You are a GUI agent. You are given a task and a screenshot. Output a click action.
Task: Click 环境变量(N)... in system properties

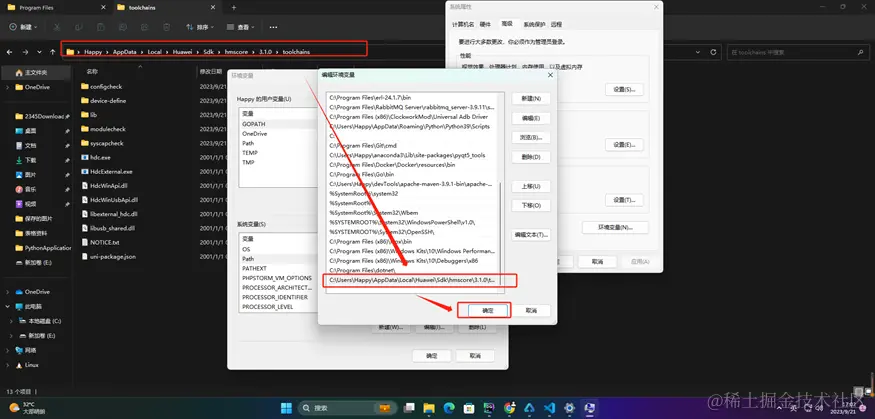click(x=615, y=228)
